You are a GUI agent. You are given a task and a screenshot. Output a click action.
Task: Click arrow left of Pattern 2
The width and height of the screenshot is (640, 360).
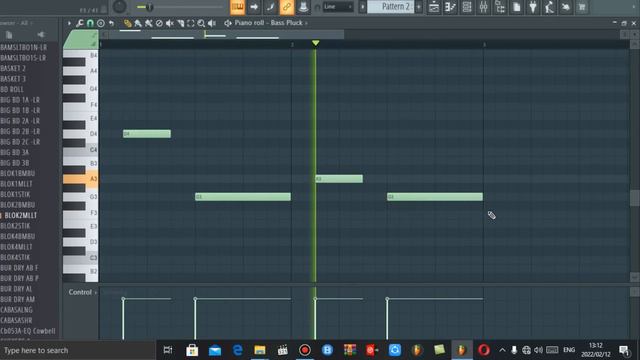[362, 7]
